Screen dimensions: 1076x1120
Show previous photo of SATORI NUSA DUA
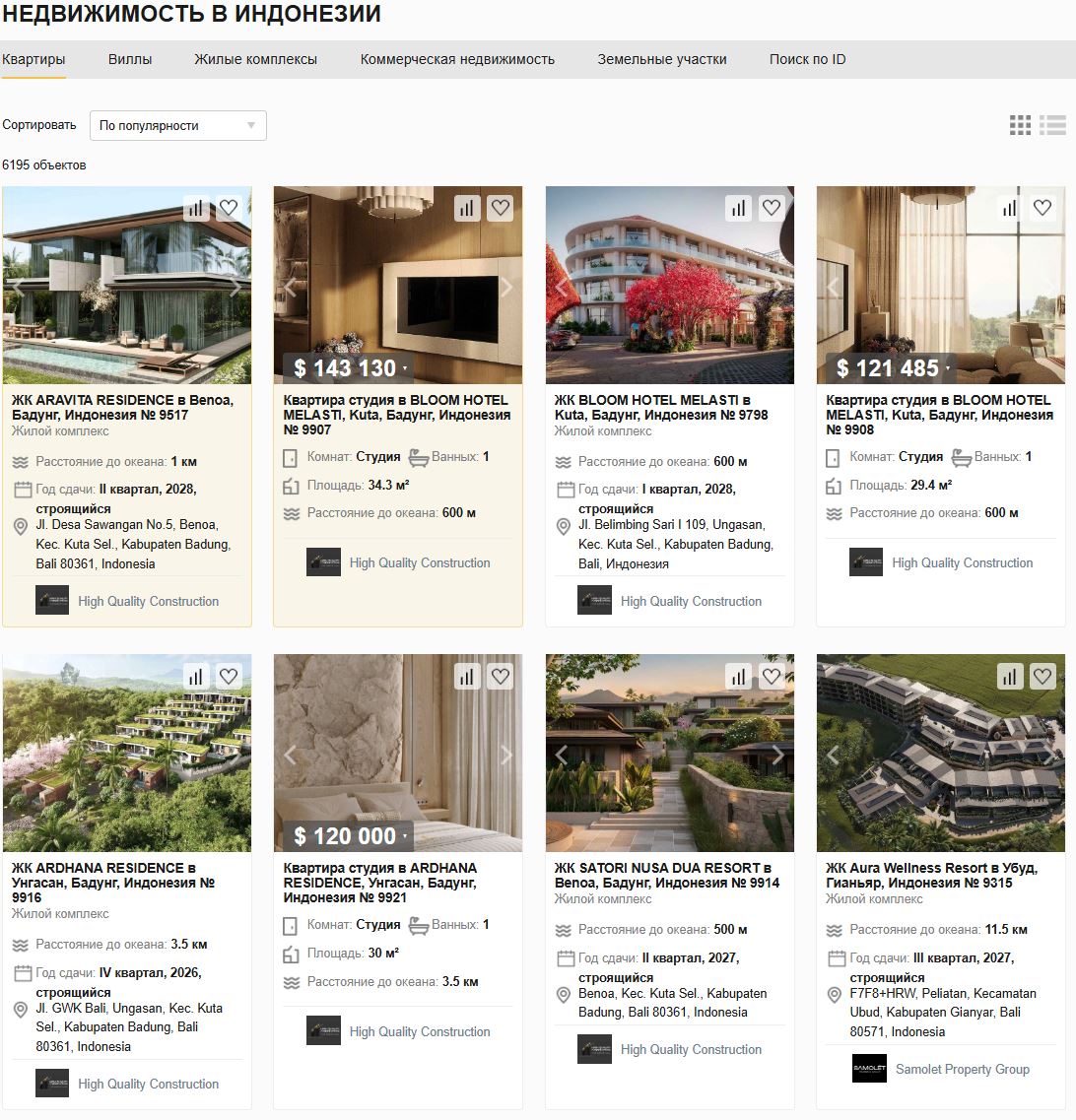[x=562, y=755]
